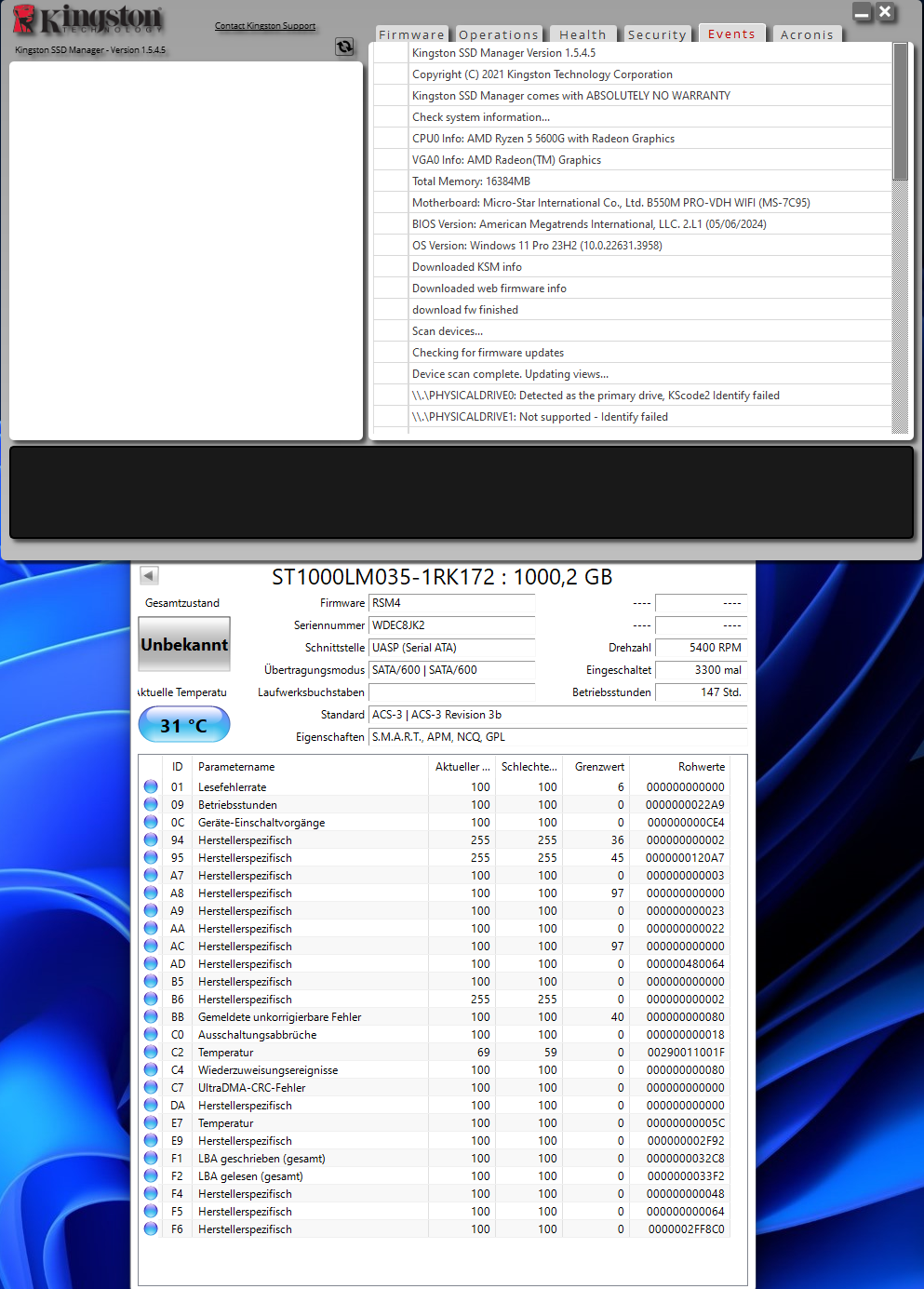924x1289 pixels.
Task: Go to the Security tab
Action: pos(657,34)
